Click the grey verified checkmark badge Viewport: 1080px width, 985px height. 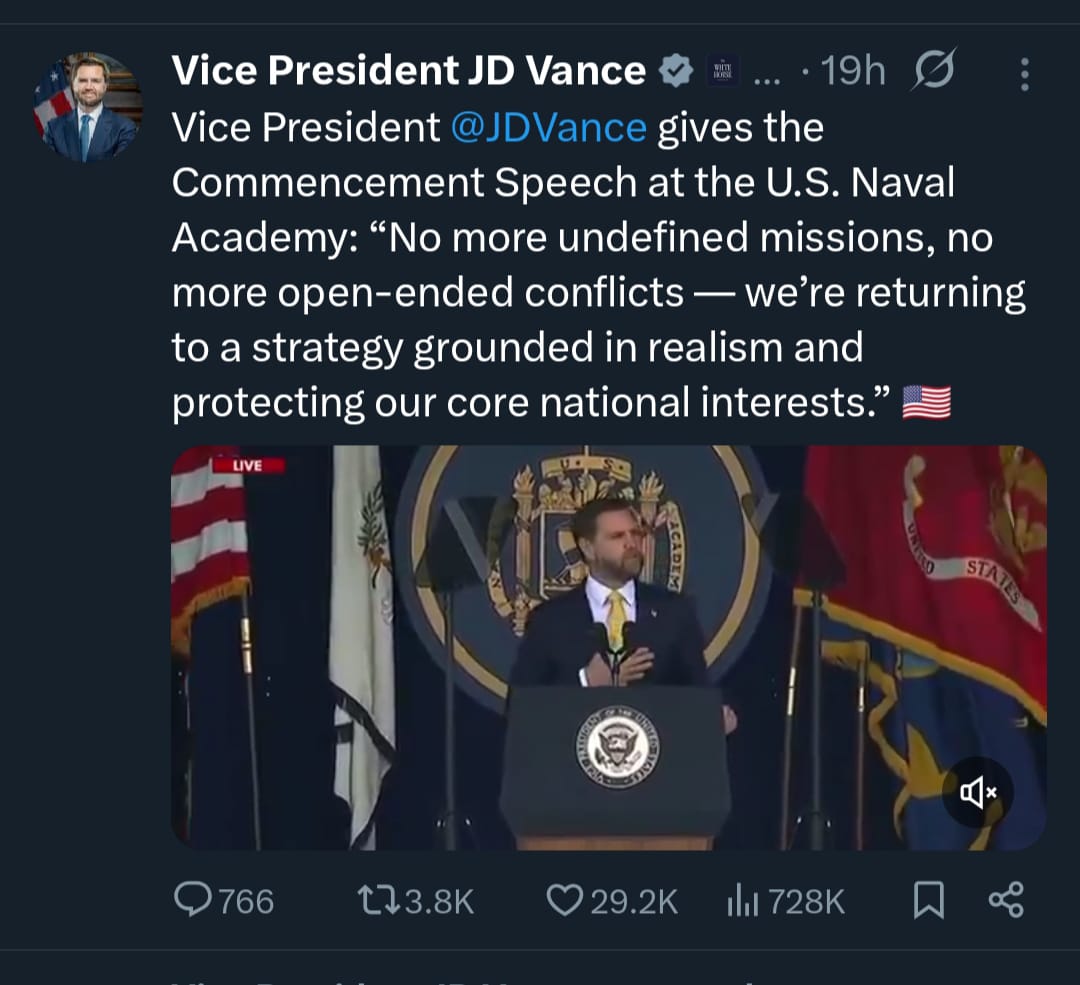(678, 70)
